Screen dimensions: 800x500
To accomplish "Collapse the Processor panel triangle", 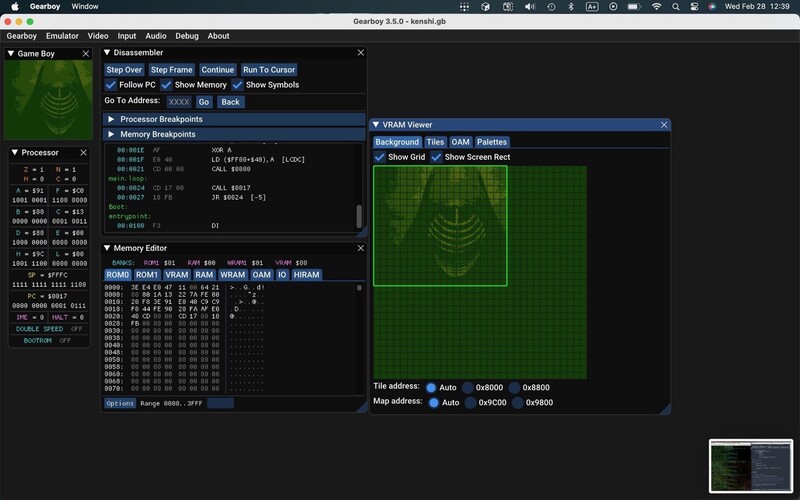I will coord(14,153).
